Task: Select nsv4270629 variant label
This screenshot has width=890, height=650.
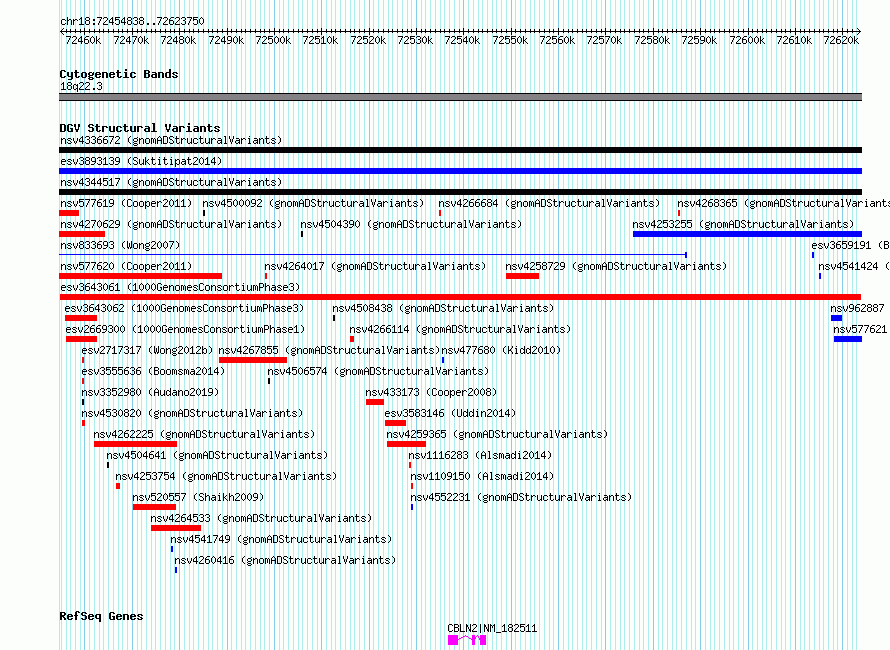Action: (171, 224)
